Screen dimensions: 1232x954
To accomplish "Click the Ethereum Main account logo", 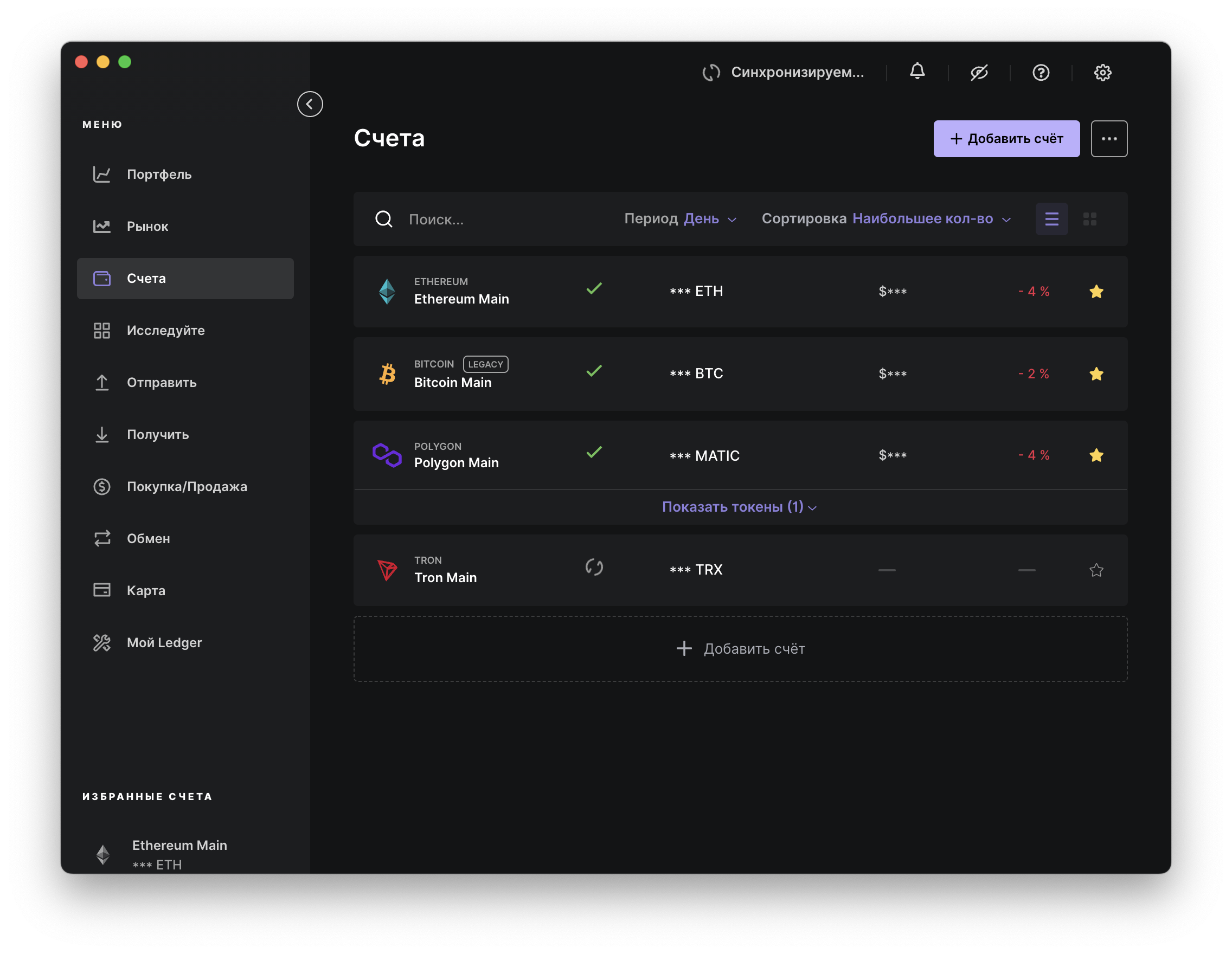I will click(x=387, y=291).
